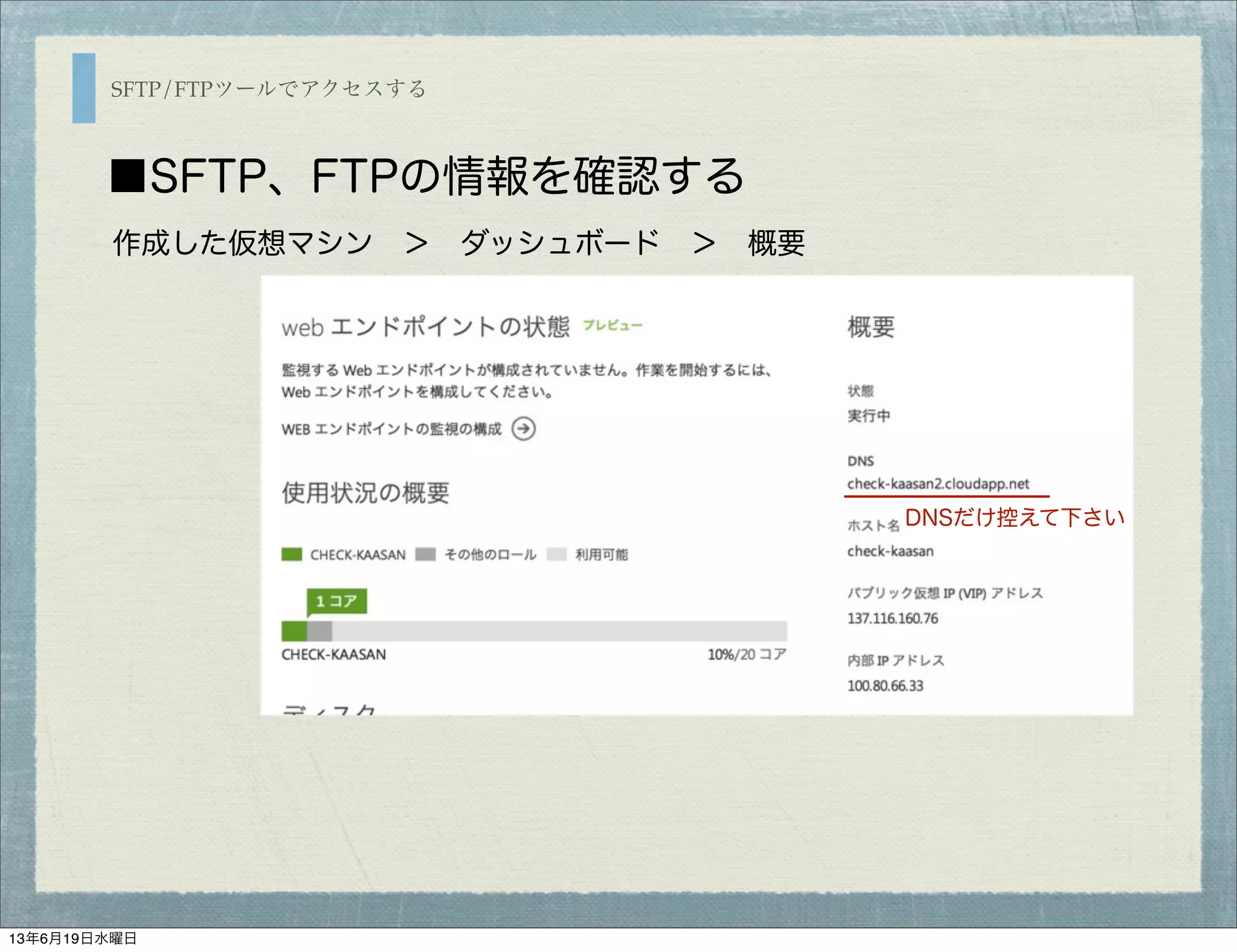Select host name value check-kaasan
The height and width of the screenshot is (952, 1237).
890,551
